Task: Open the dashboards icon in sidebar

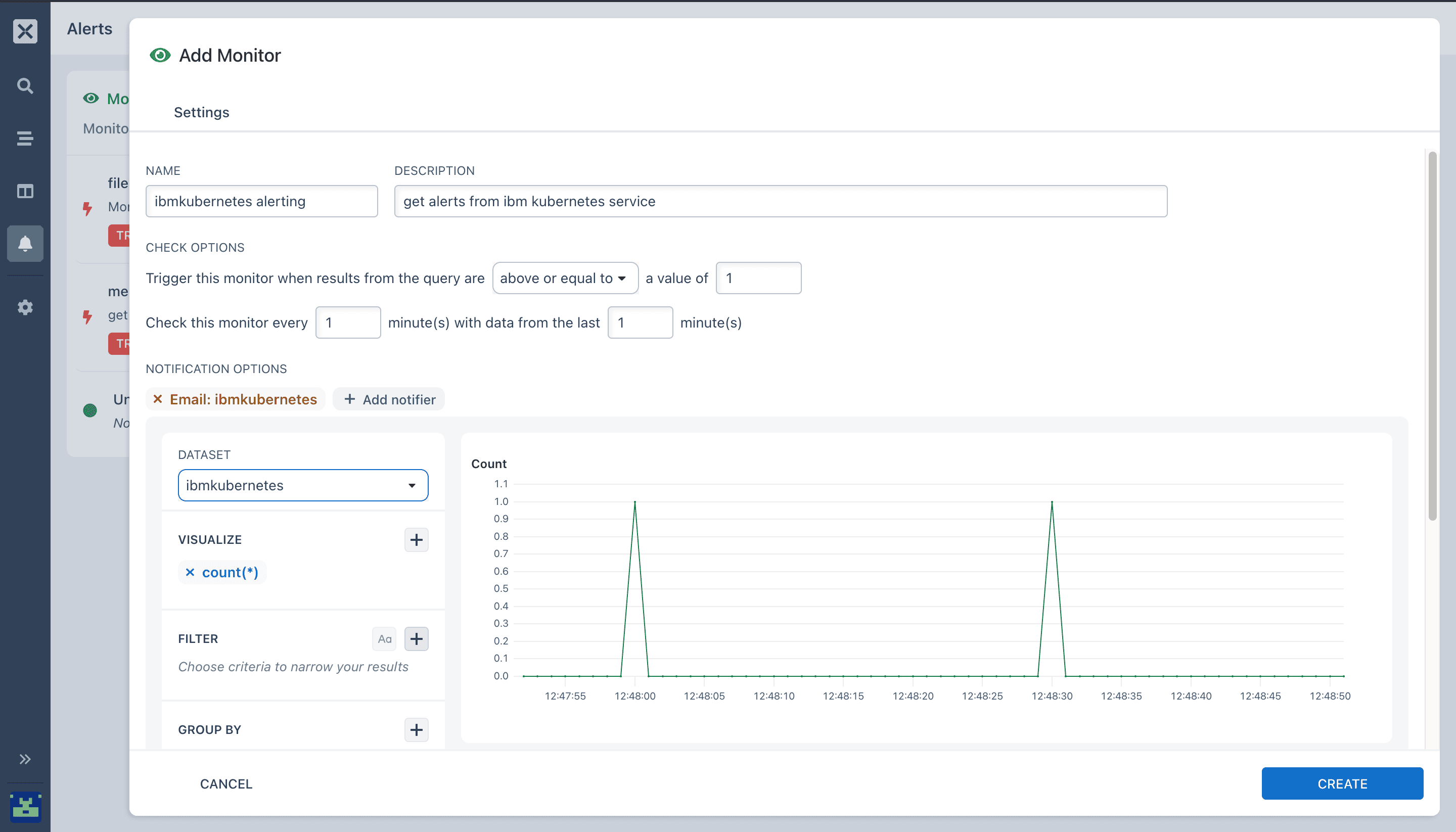Action: (x=25, y=191)
